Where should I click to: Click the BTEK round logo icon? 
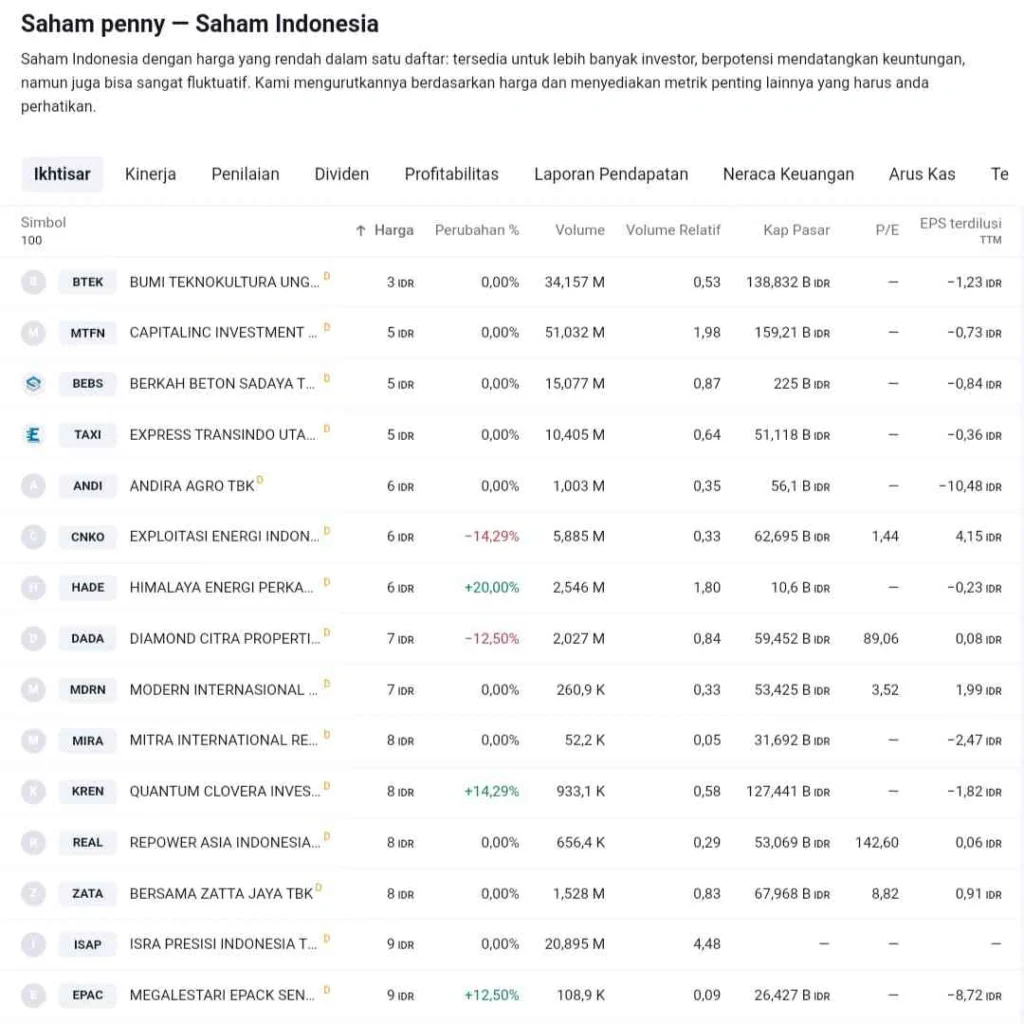(33, 281)
